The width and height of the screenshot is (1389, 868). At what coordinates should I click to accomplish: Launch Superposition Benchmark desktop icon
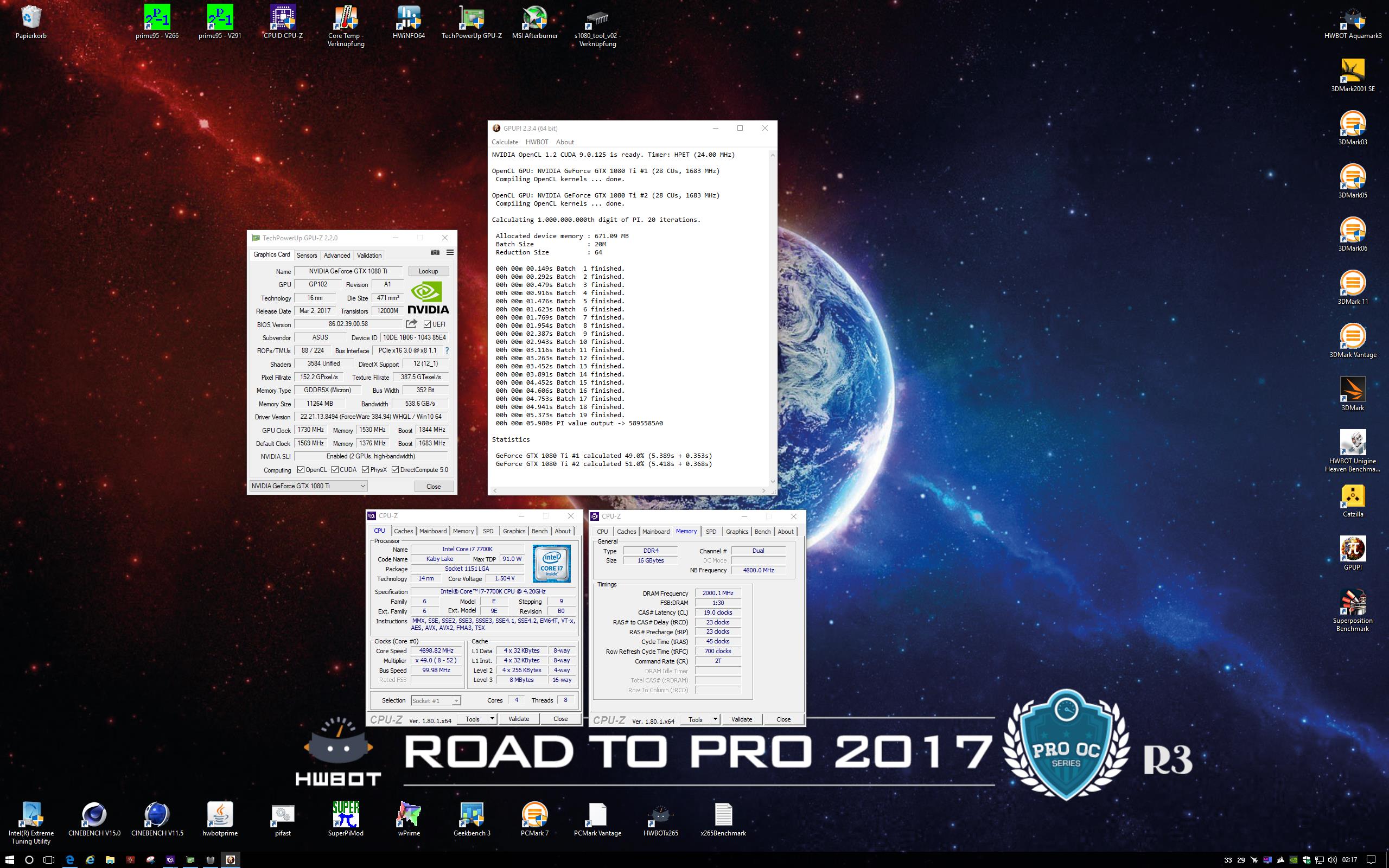tap(1353, 610)
